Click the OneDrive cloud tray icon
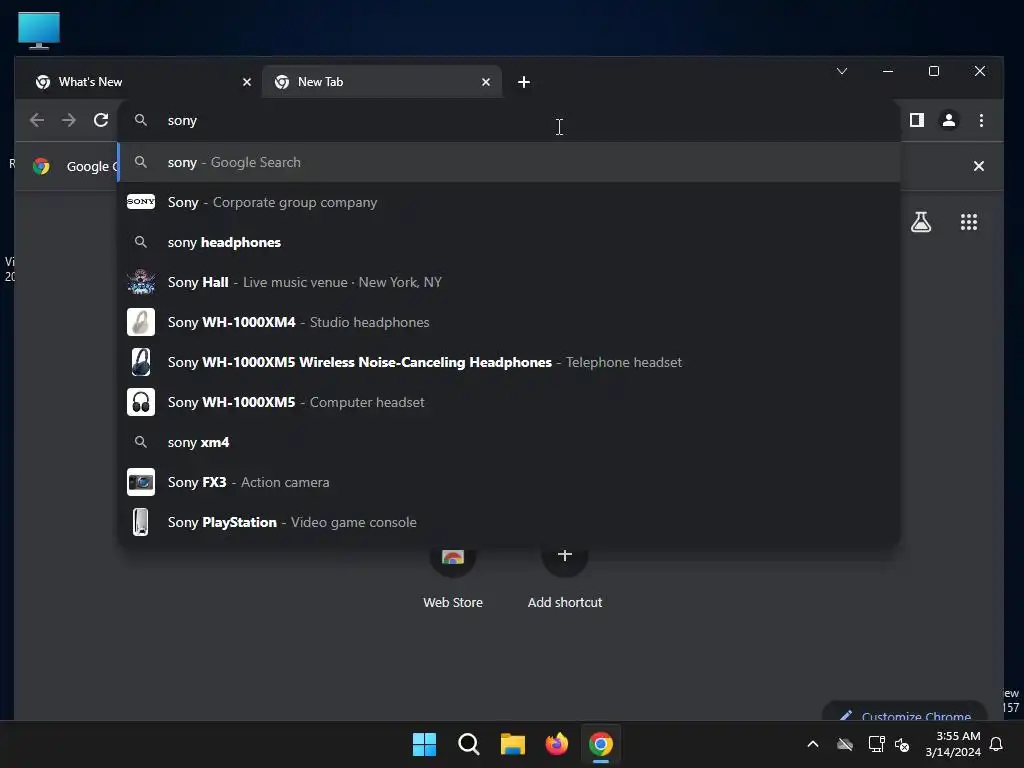Viewport: 1024px width, 768px height. tap(845, 744)
